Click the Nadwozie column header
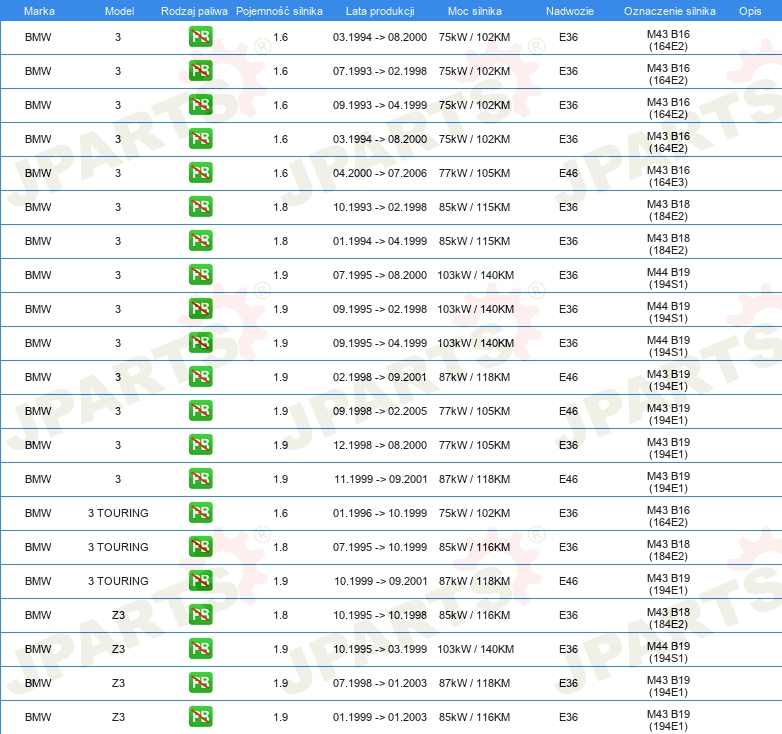782x734 pixels. click(x=570, y=11)
